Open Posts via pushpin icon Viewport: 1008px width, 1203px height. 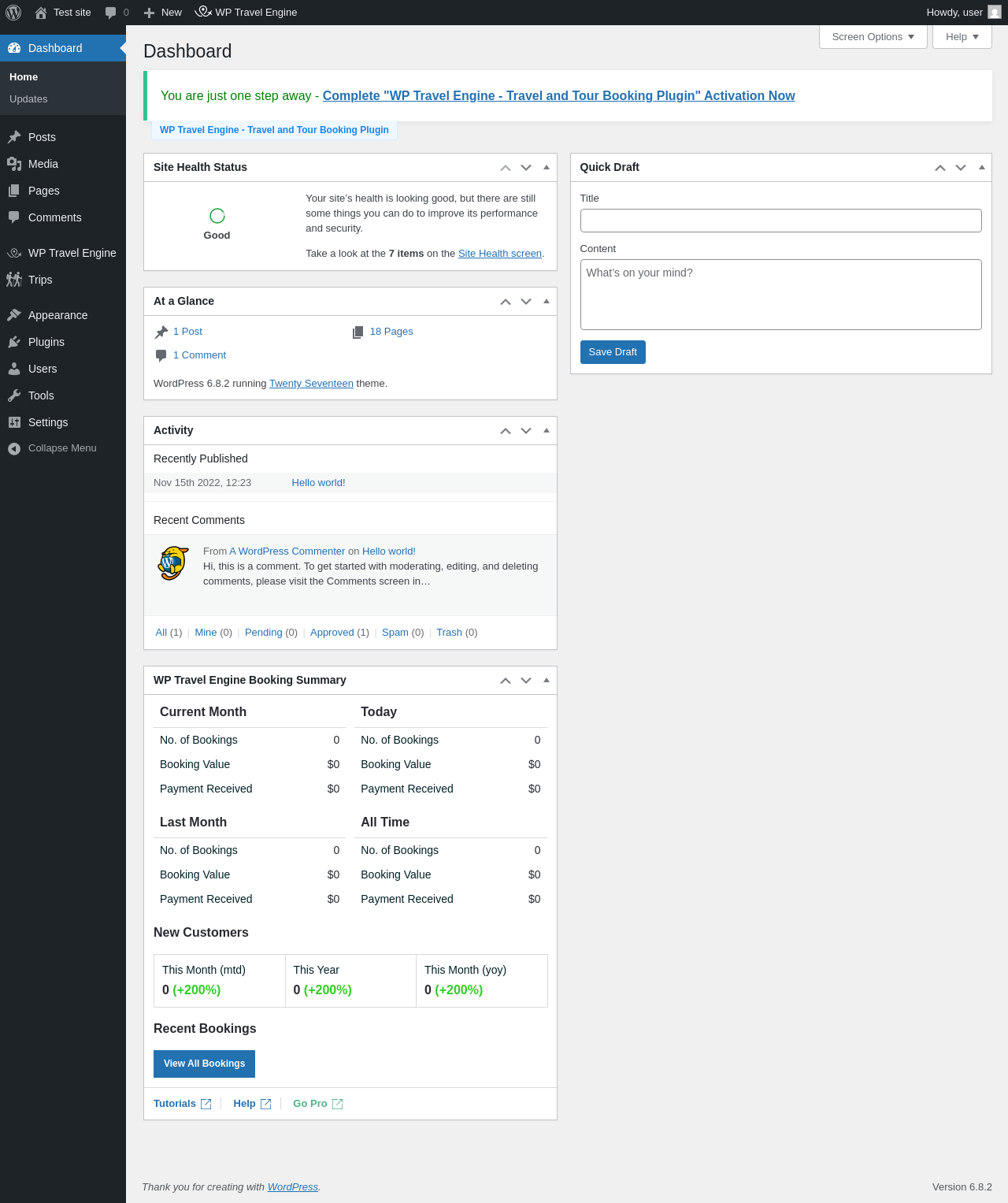(x=14, y=137)
